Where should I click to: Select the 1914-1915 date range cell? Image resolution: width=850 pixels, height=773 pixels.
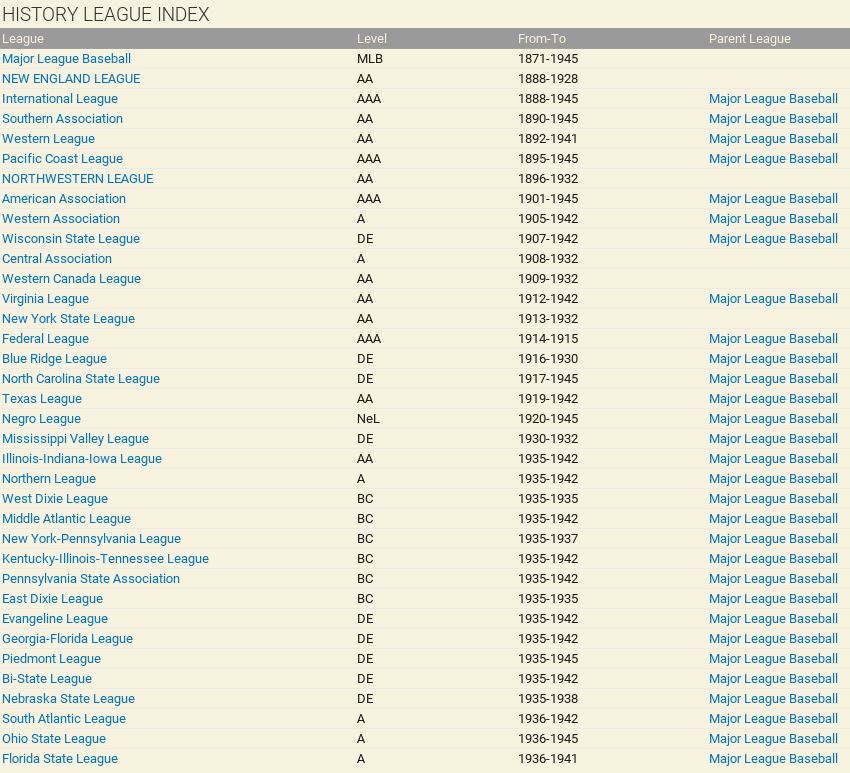click(548, 339)
